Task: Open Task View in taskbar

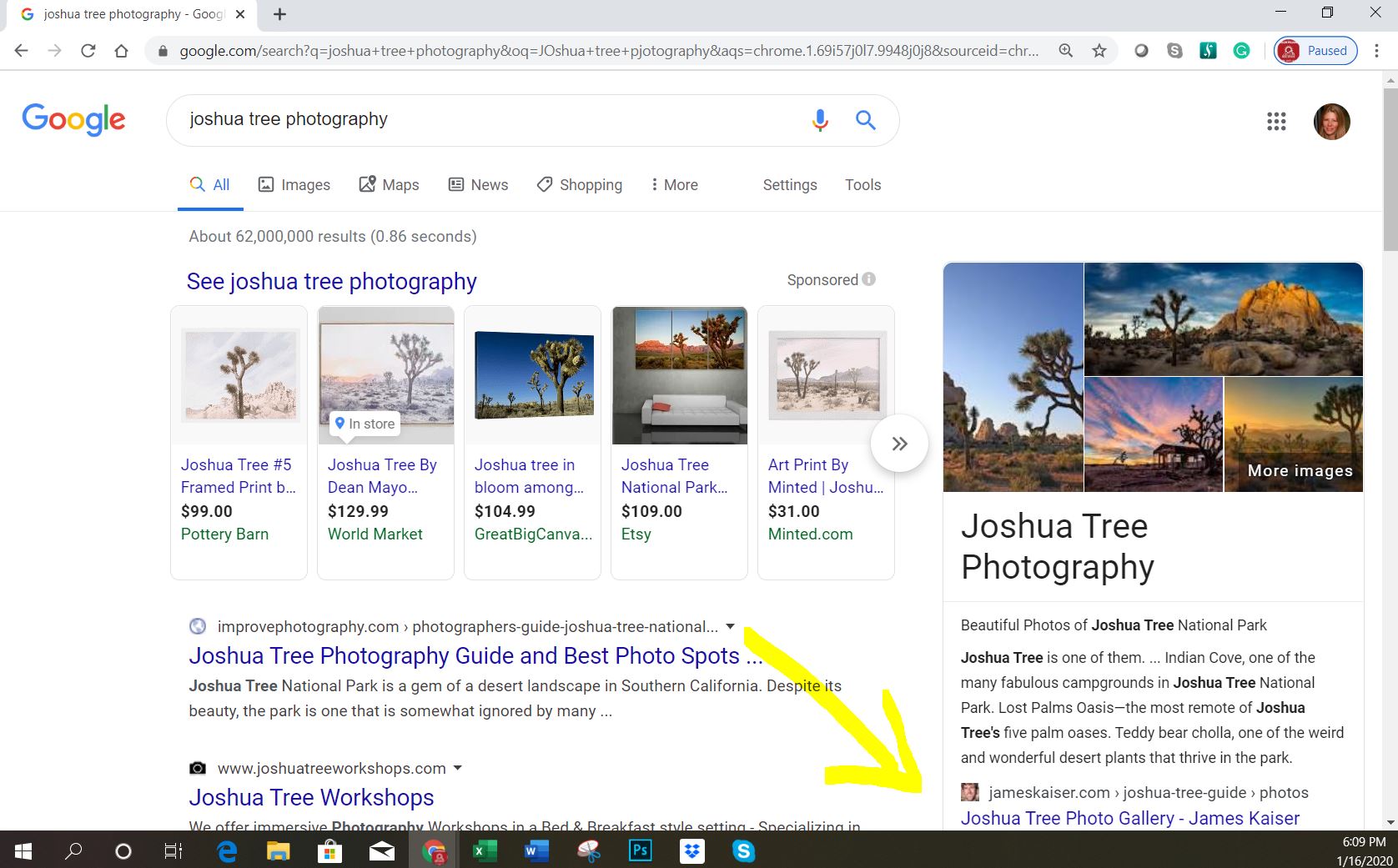Action: coord(173,850)
